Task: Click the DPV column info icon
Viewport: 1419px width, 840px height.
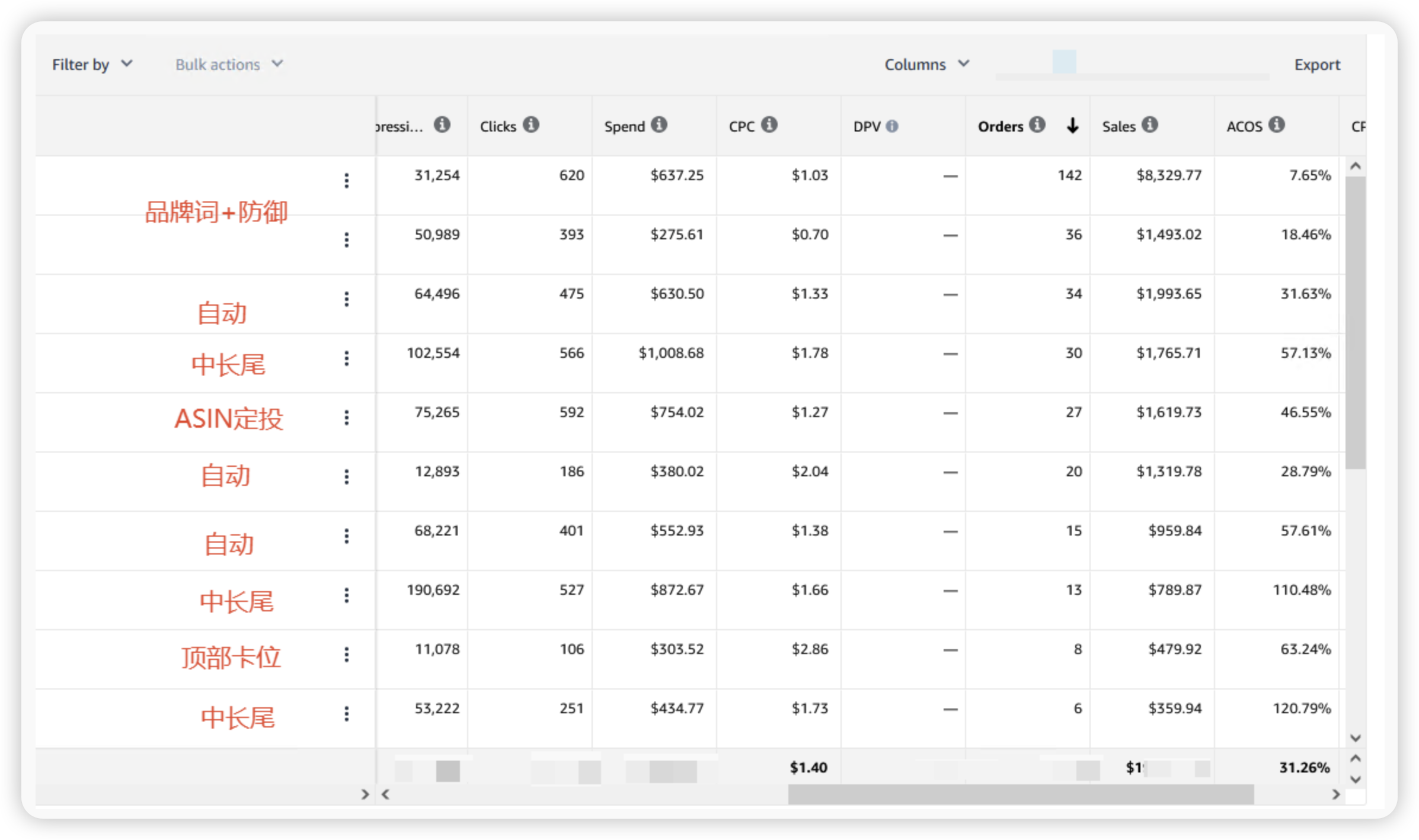Action: click(x=892, y=126)
